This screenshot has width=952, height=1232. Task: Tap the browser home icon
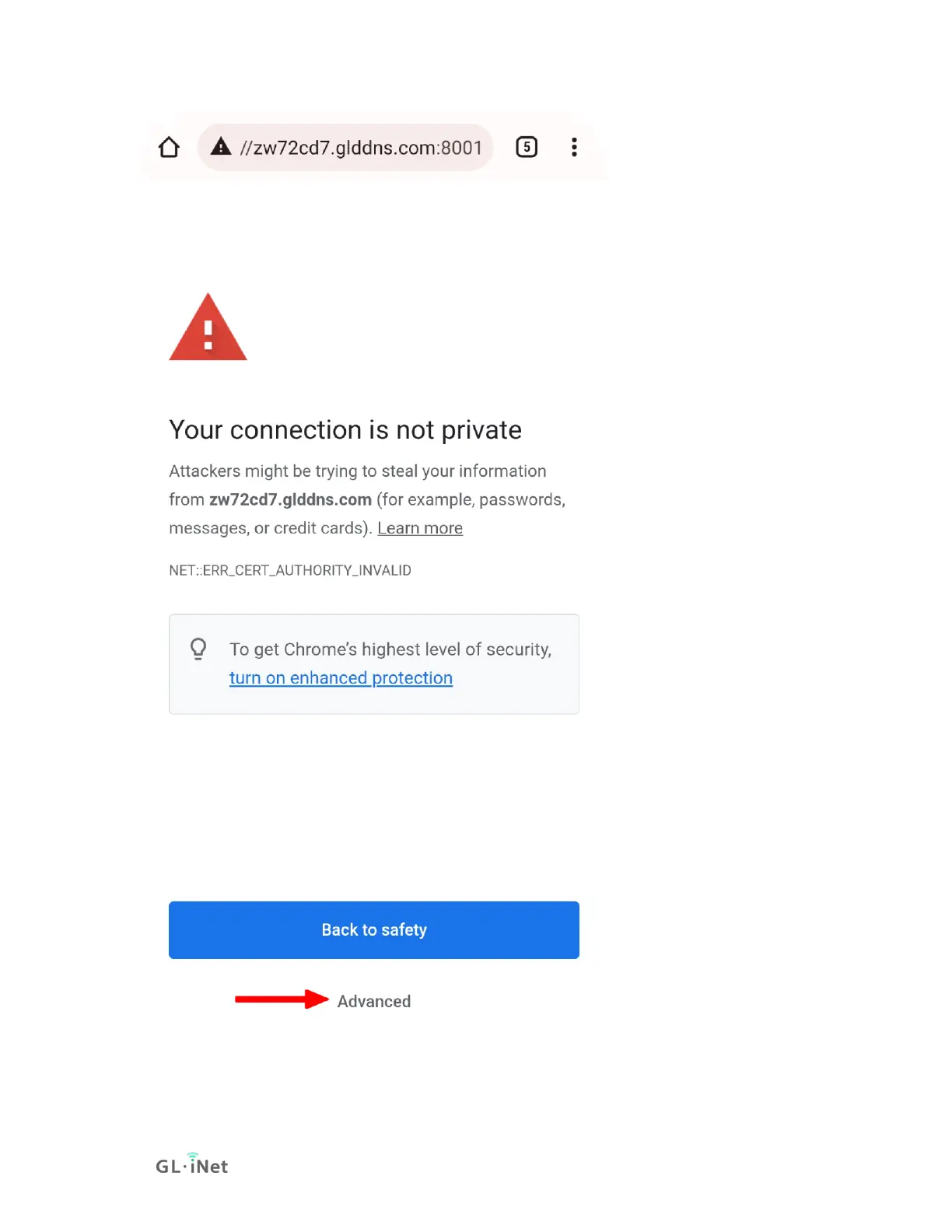tap(169, 147)
